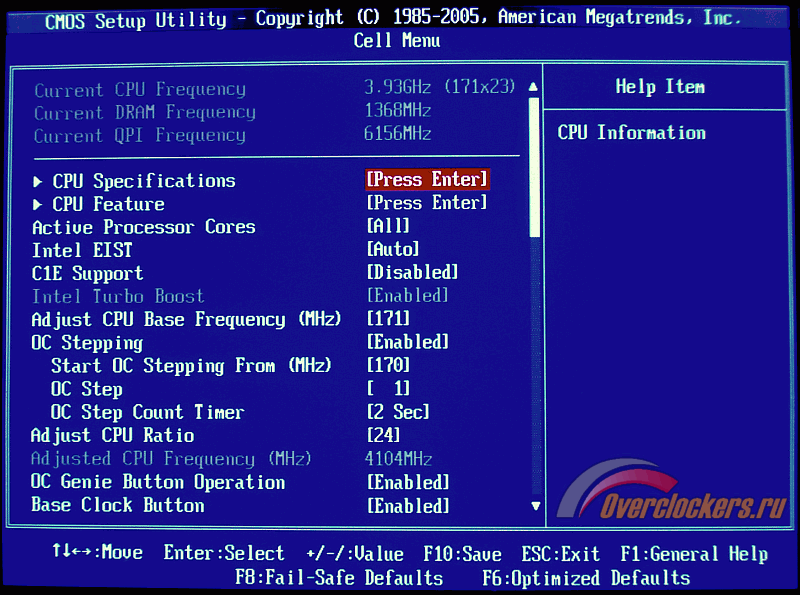This screenshot has width=800, height=595.
Task: Click Press Enter value beside CPU Feature
Action: [x=428, y=203]
